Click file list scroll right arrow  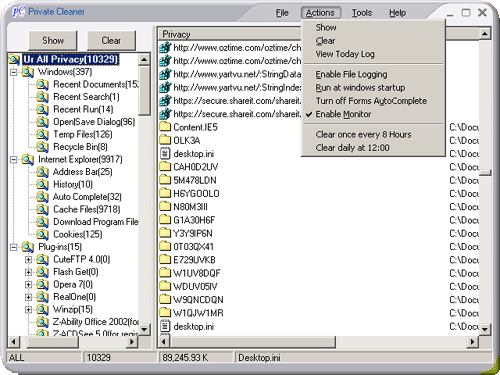tap(473, 342)
